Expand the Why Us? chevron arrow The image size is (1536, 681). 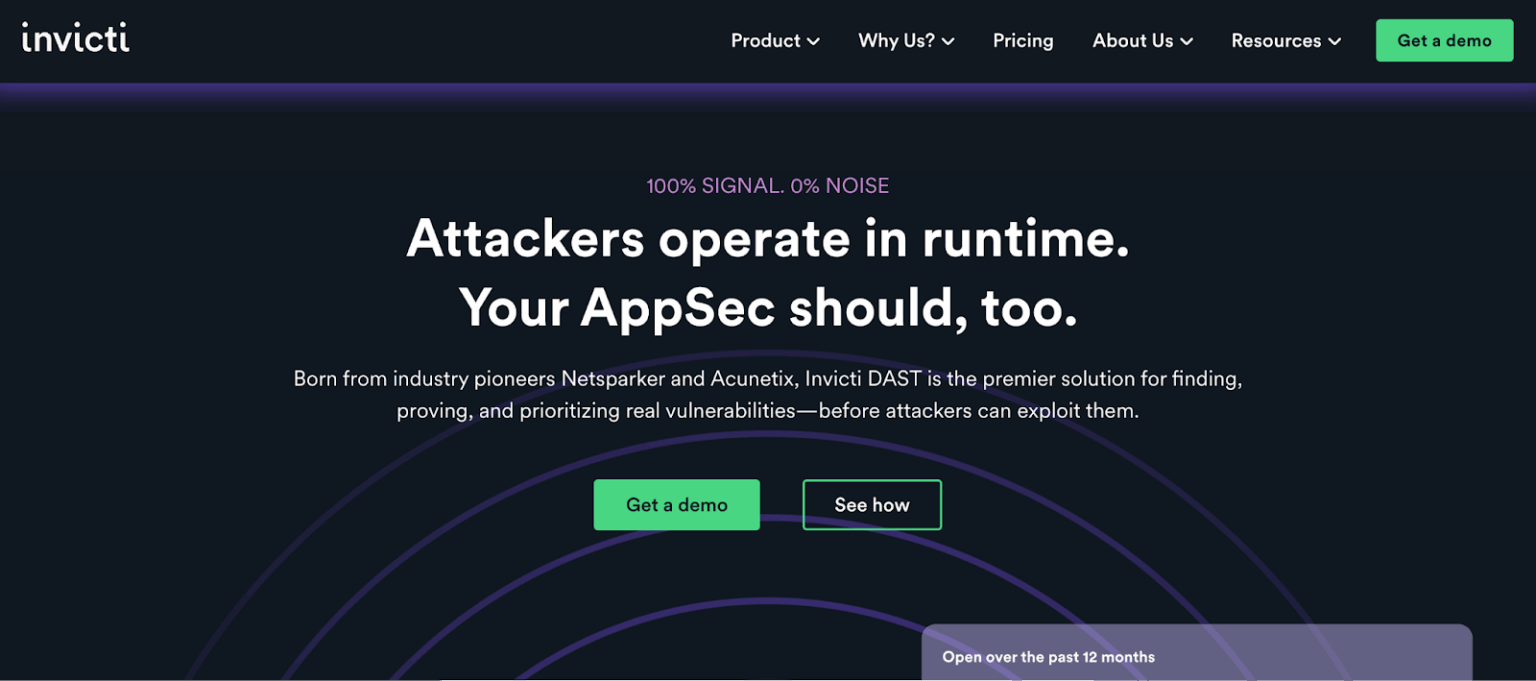click(948, 42)
